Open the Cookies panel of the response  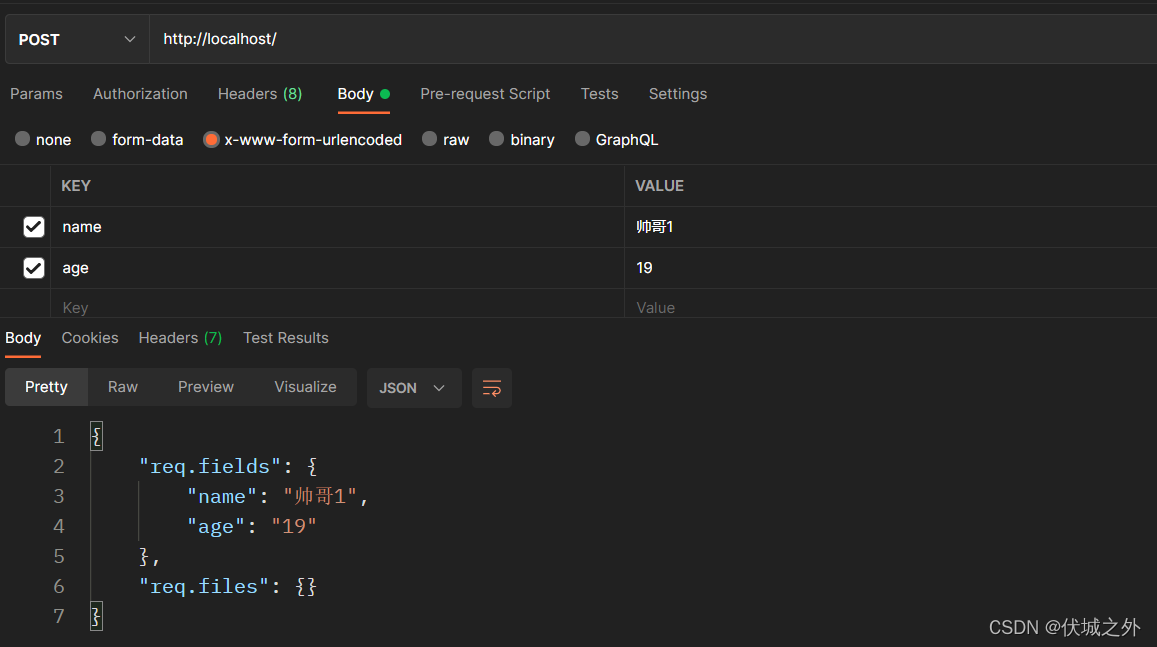(x=89, y=338)
